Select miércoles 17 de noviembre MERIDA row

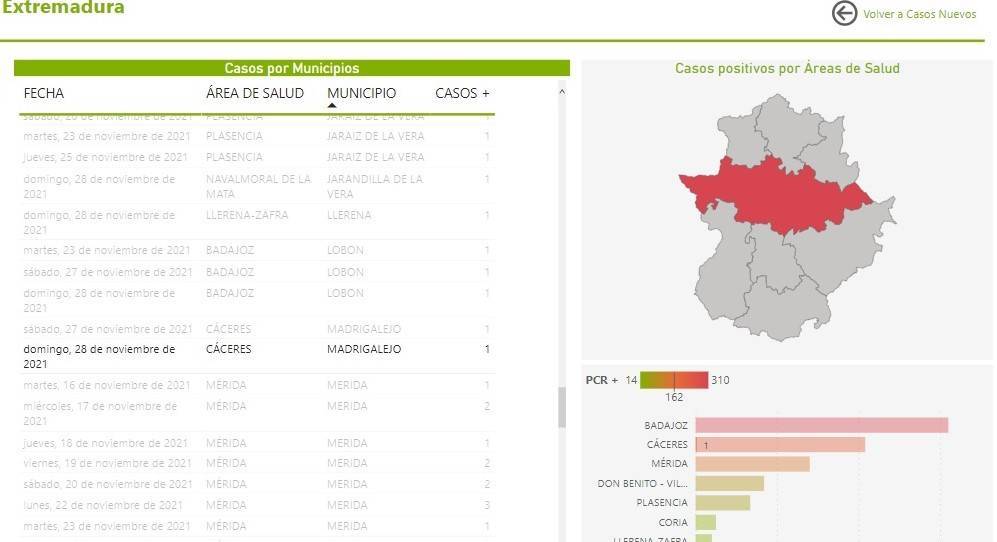point(257,413)
